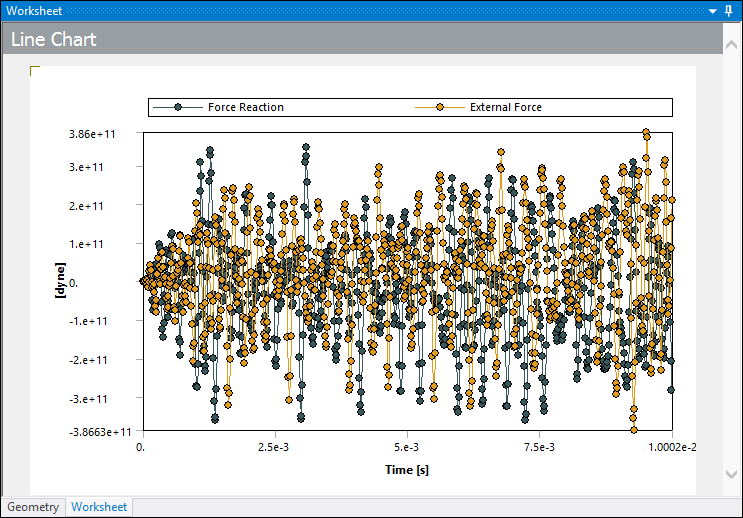The width and height of the screenshot is (743, 518).
Task: Click the lowest External Force data point
Action: tap(634, 430)
